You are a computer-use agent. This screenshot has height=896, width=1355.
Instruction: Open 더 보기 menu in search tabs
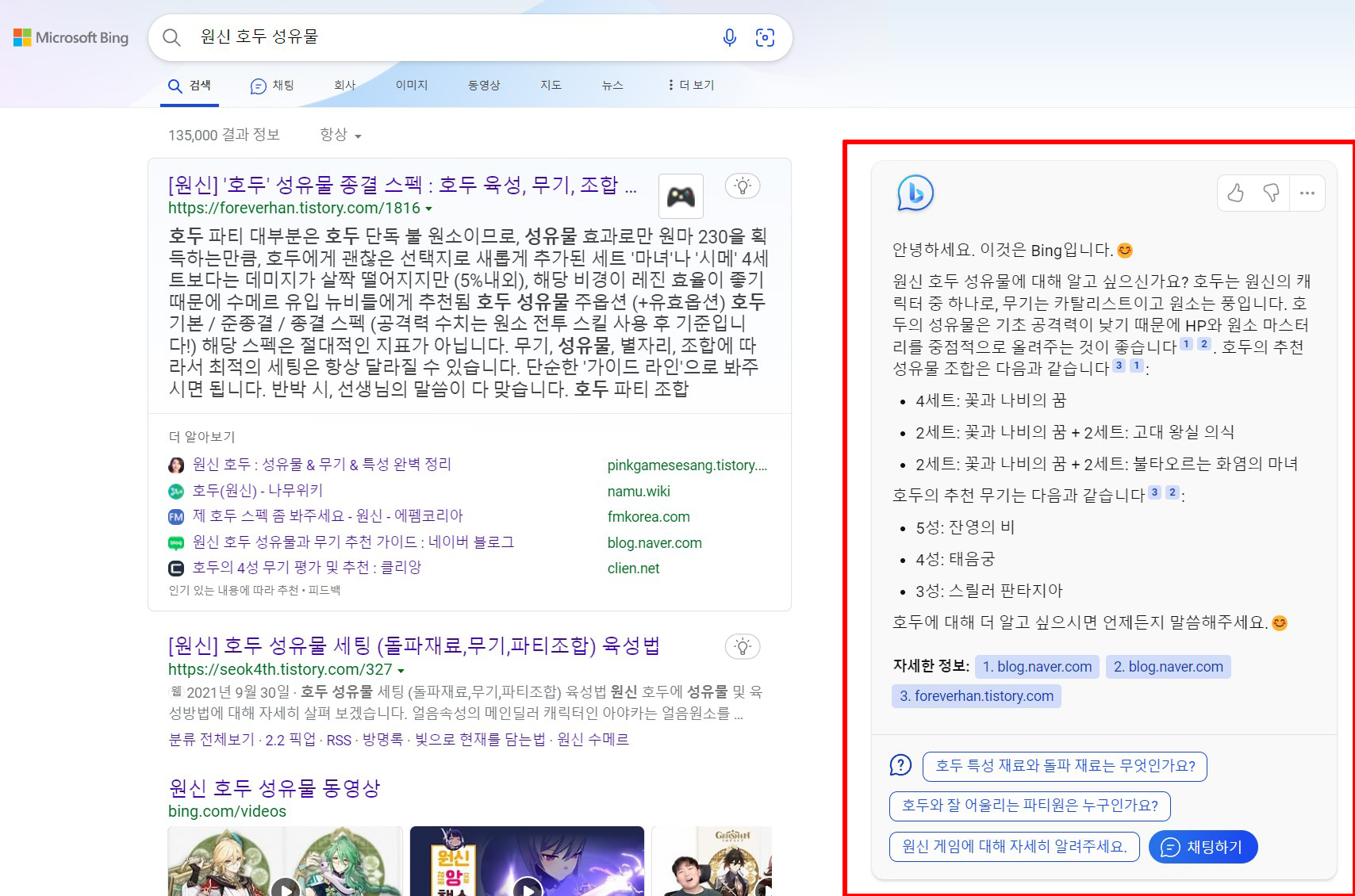point(691,85)
